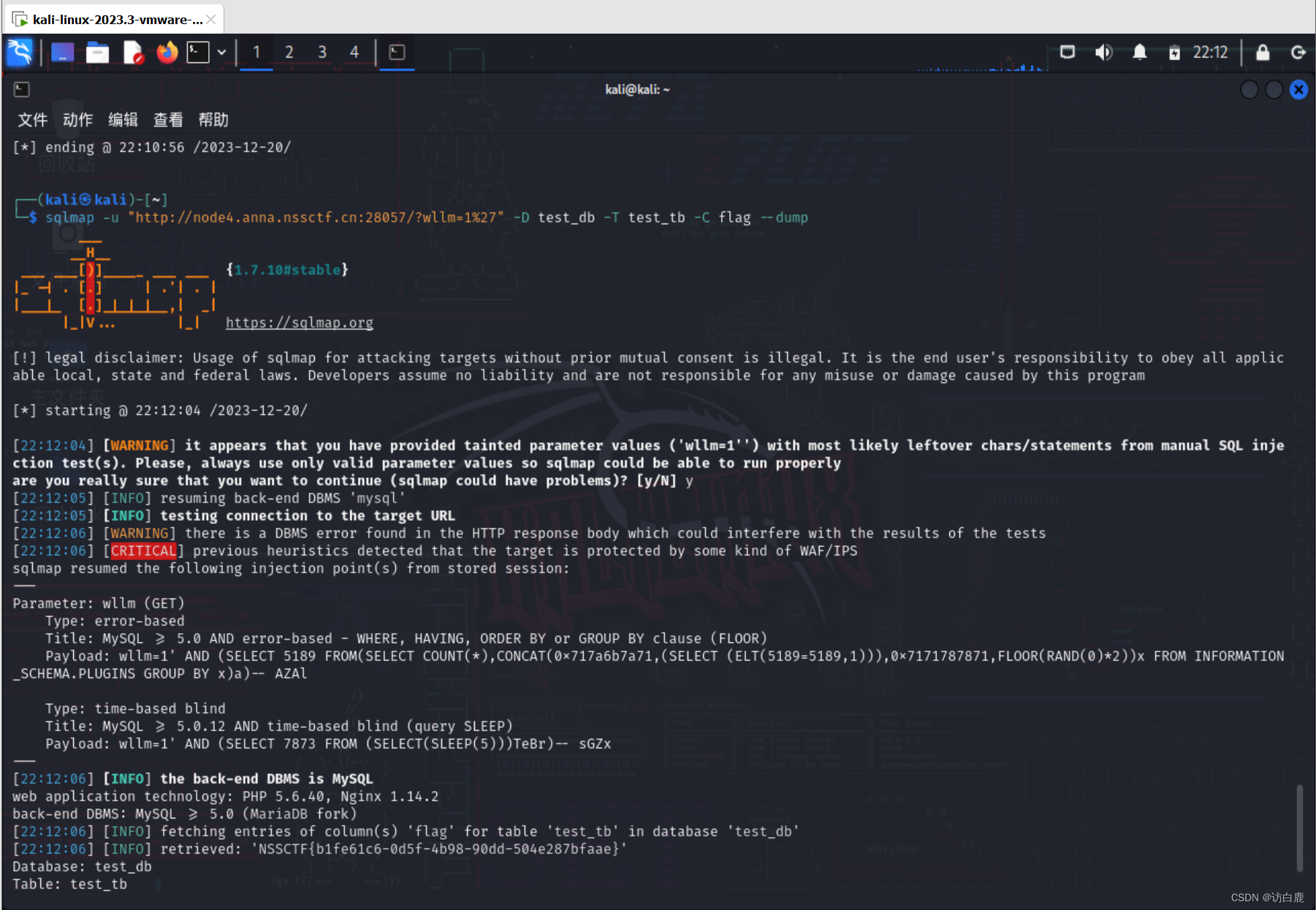Log out using the session exit icon

pos(1298,52)
